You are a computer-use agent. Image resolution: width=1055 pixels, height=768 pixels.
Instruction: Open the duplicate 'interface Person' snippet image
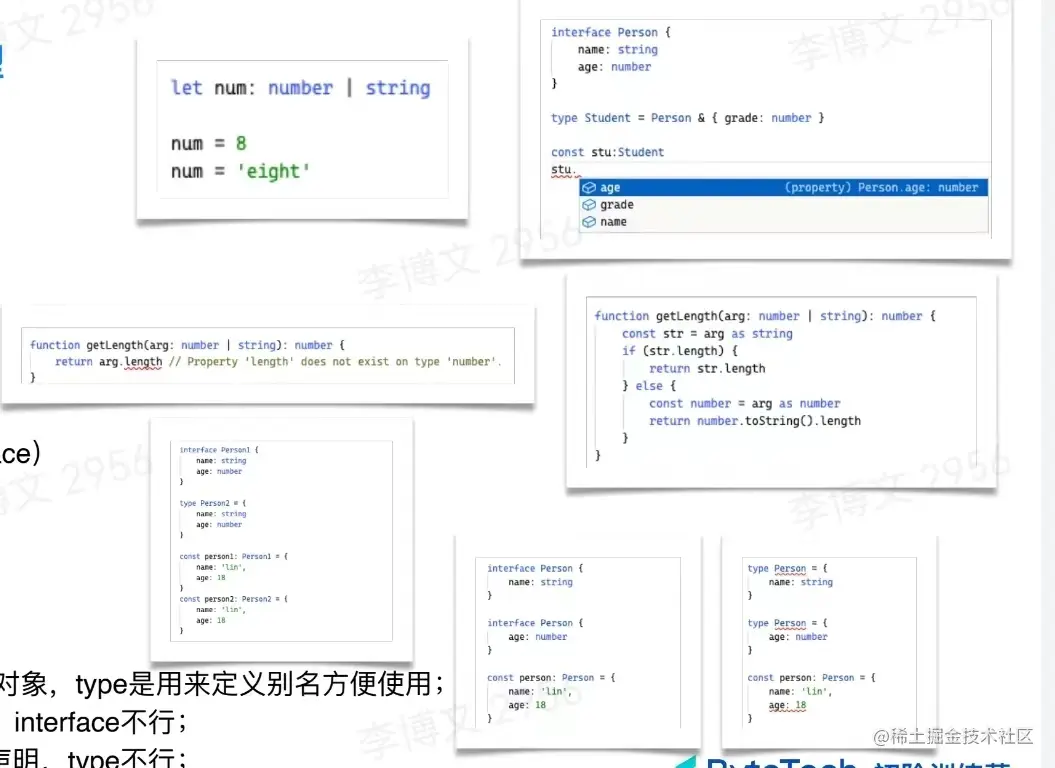coord(578,642)
